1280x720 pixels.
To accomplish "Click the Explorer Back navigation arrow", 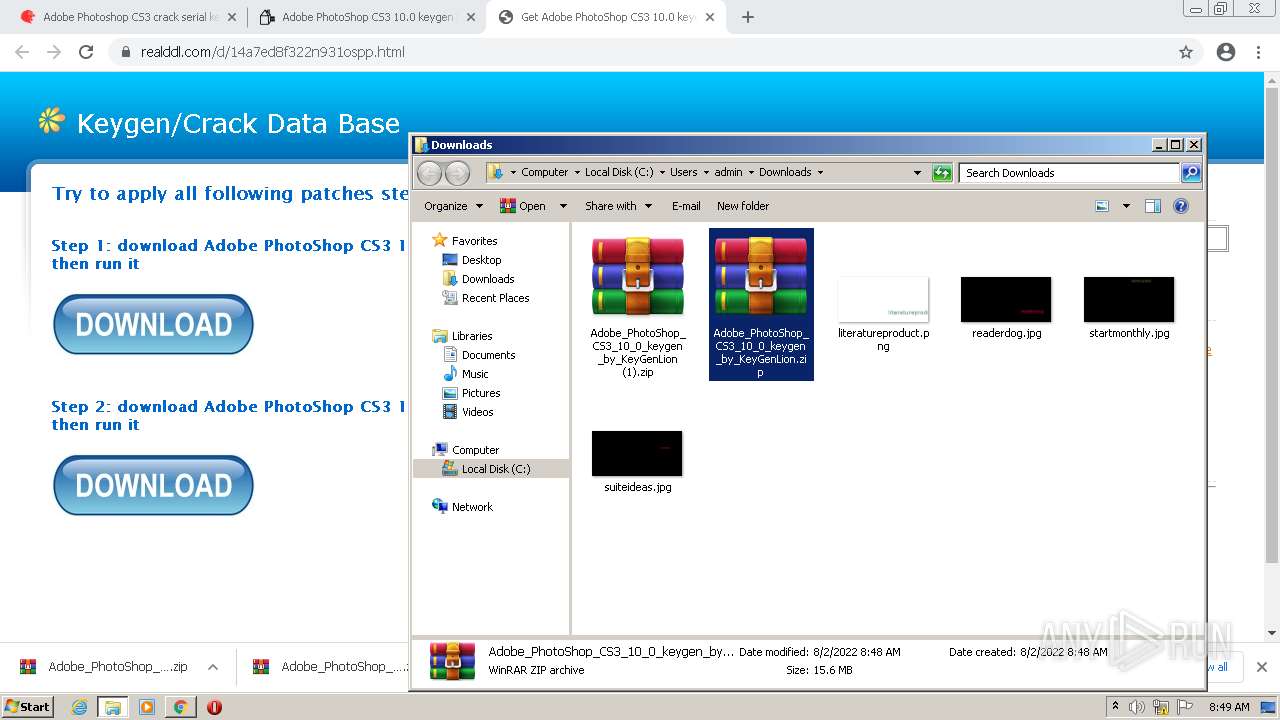I will [x=429, y=172].
